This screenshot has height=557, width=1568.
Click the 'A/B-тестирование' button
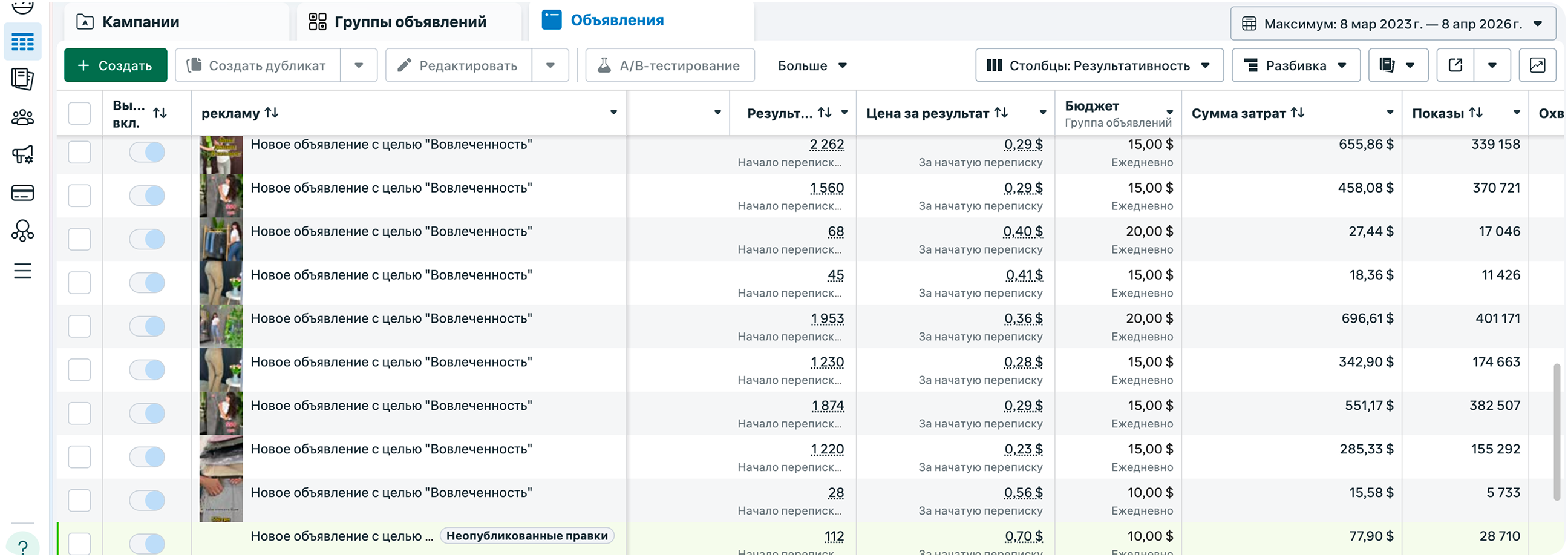point(670,65)
